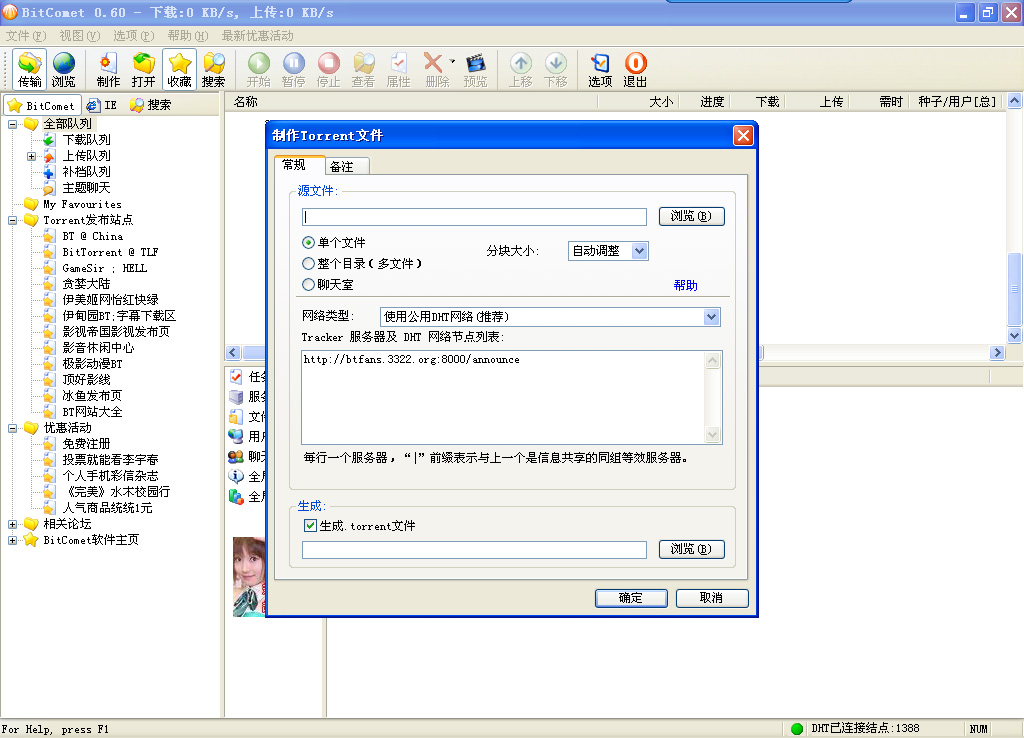The image size is (1024, 738).
Task: Switch to the IE sidebar tab
Action: point(103,105)
